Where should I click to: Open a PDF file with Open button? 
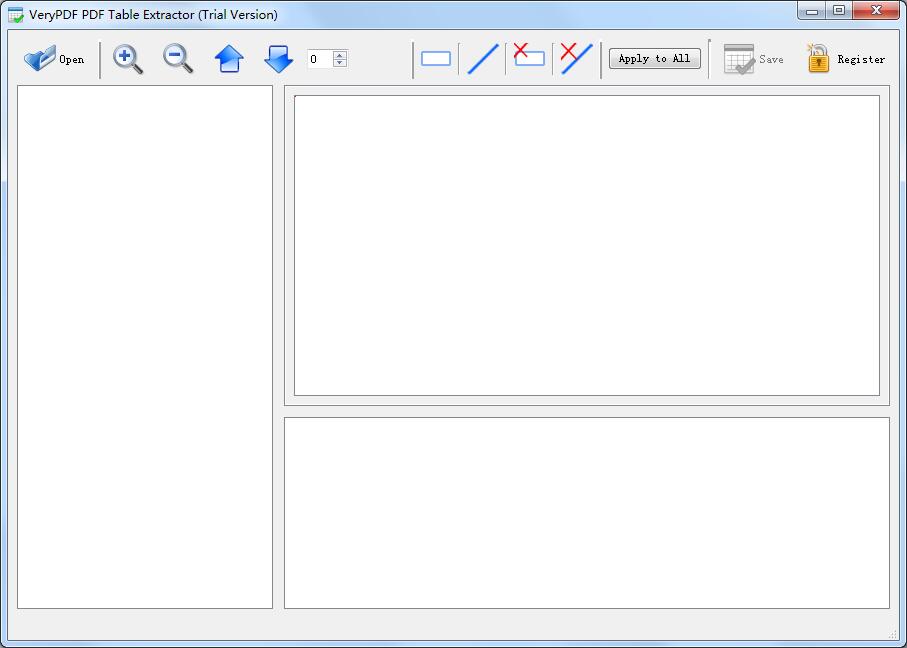(x=54, y=59)
